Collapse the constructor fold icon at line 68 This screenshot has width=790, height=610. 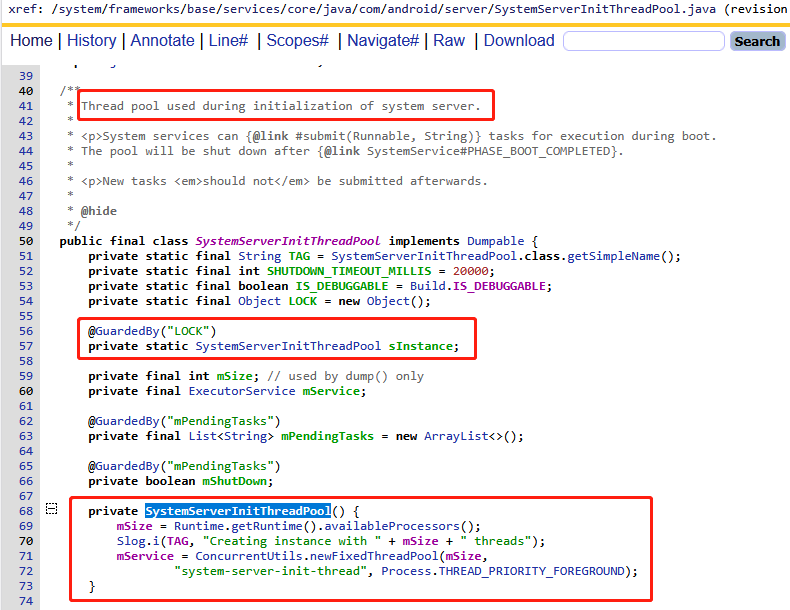51,509
